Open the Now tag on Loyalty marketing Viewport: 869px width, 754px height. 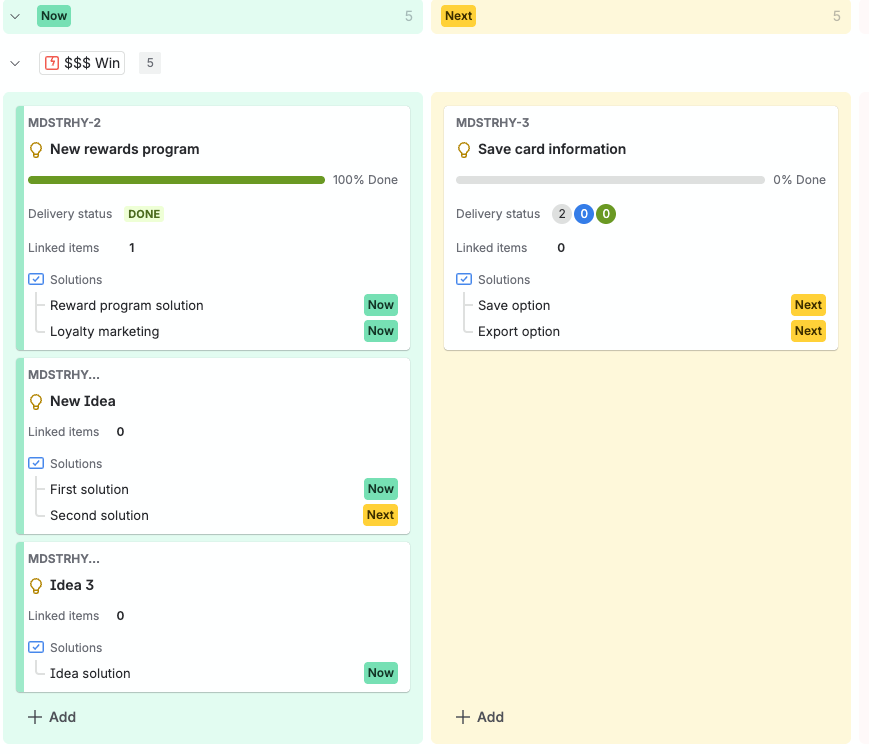point(381,331)
